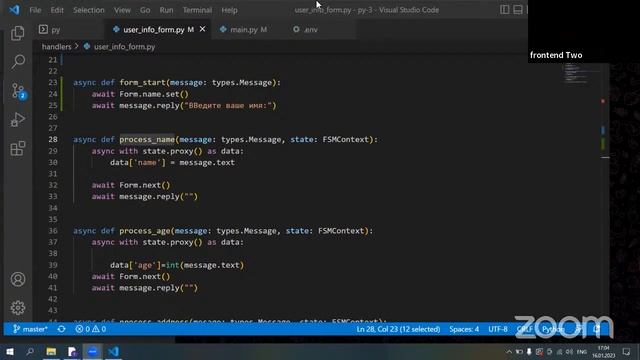The width and height of the screenshot is (640, 360).
Task: Open the Accounts menu icon
Action: [x=18, y=279]
